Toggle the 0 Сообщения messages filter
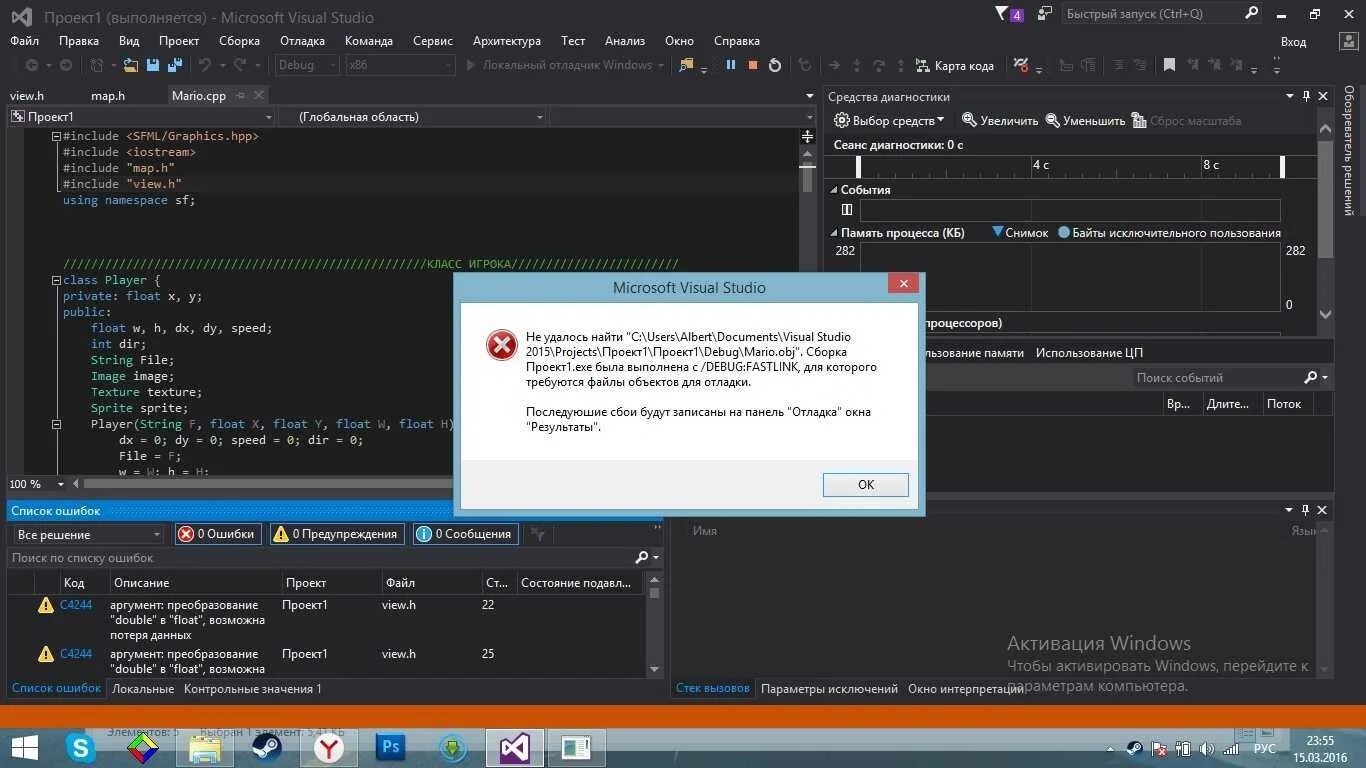The width and height of the screenshot is (1366, 768). [465, 534]
